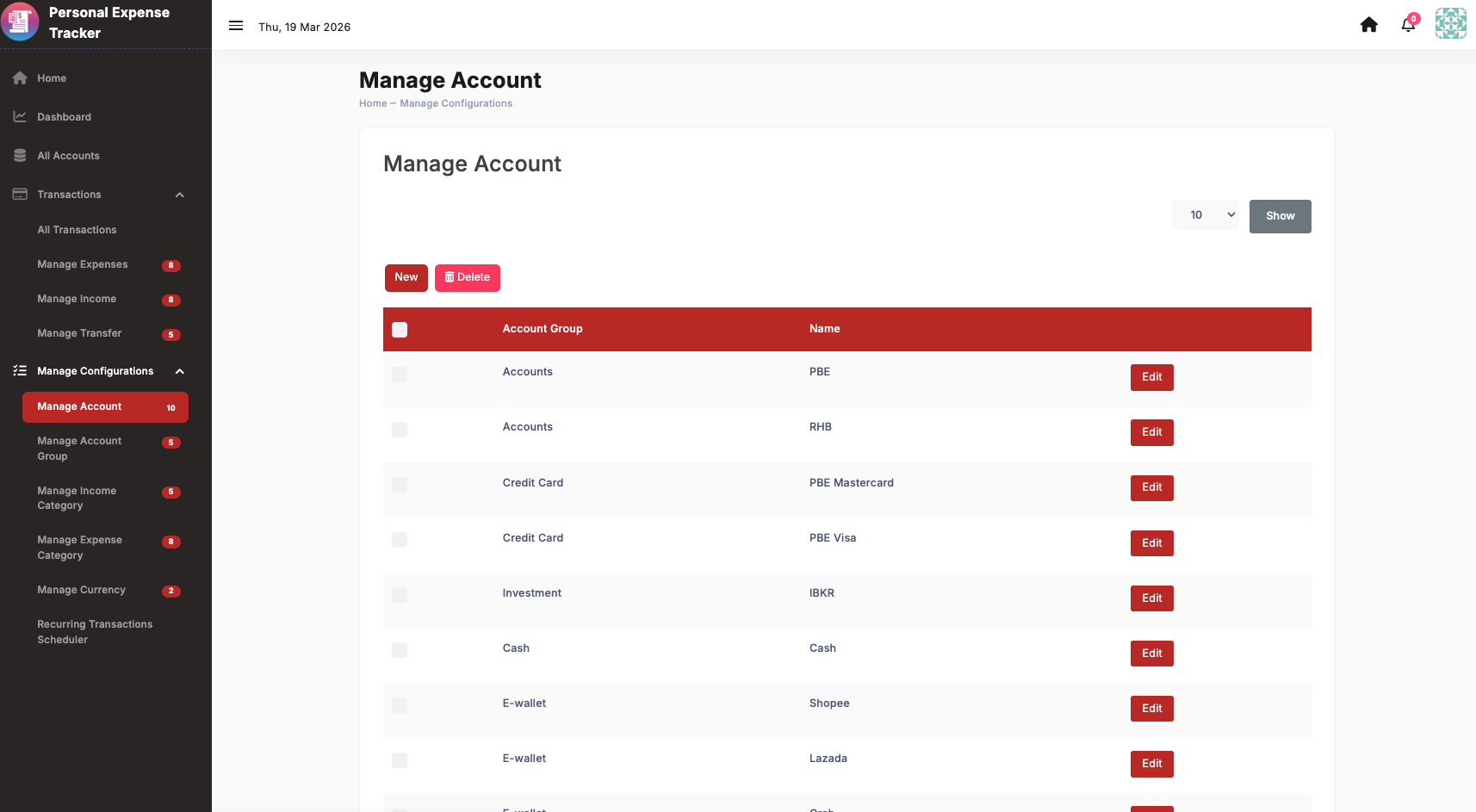Open the rows-per-page dropdown showing 10
Screen dimensions: 1476x812
tap(1206, 215)
